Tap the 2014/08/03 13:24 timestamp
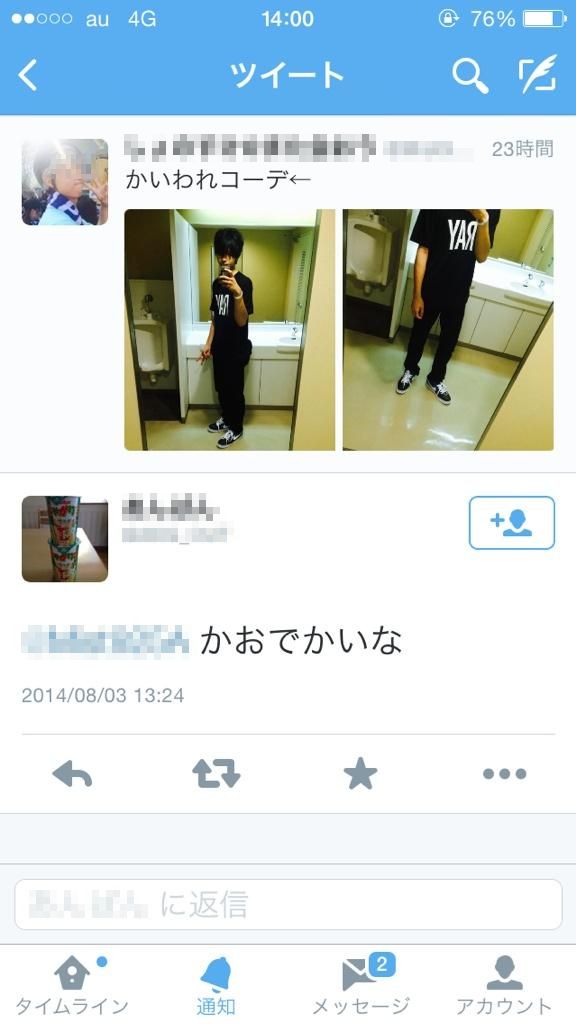The height and width of the screenshot is (1024, 576). coord(103,695)
